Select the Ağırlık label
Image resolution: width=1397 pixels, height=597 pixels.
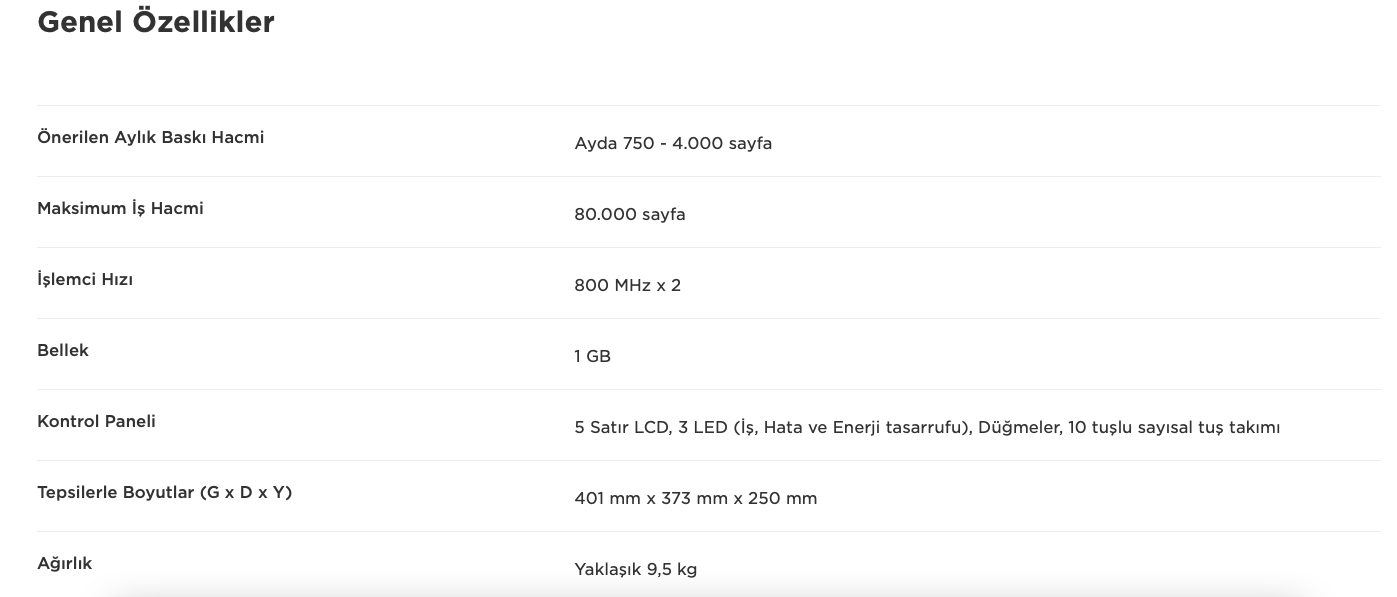pos(65,563)
